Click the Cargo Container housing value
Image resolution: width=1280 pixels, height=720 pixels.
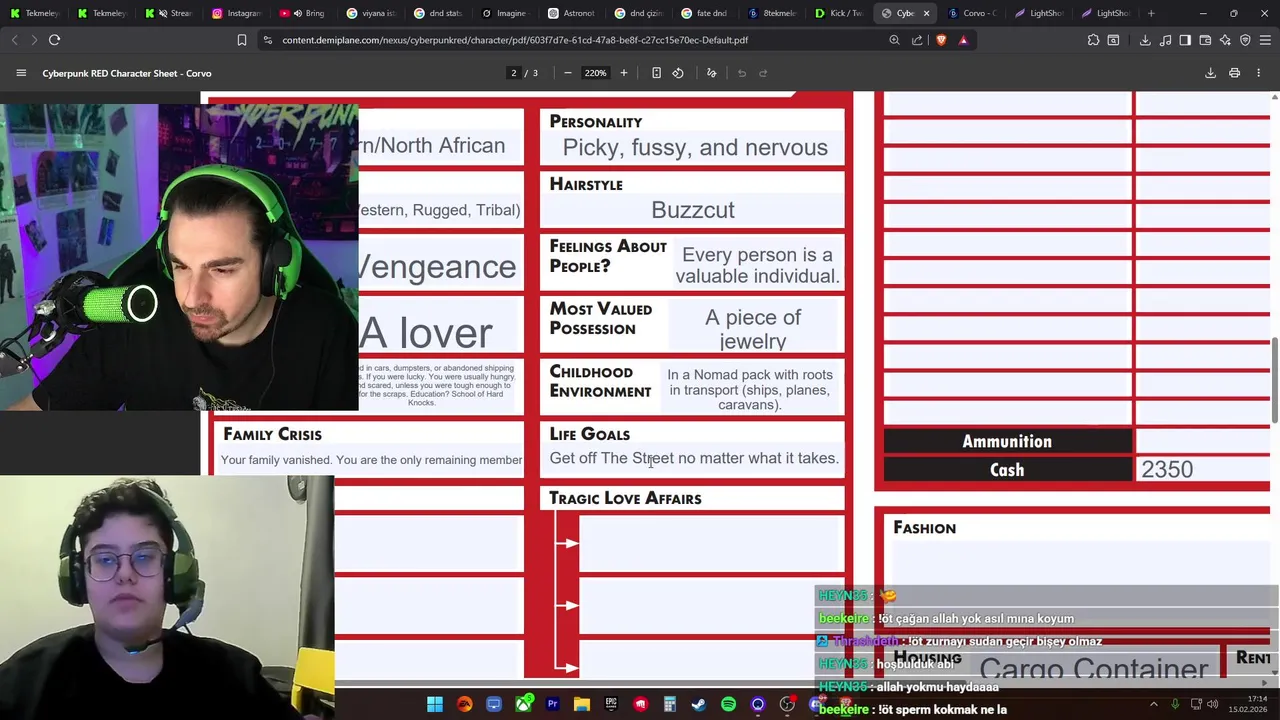pos(1094,669)
